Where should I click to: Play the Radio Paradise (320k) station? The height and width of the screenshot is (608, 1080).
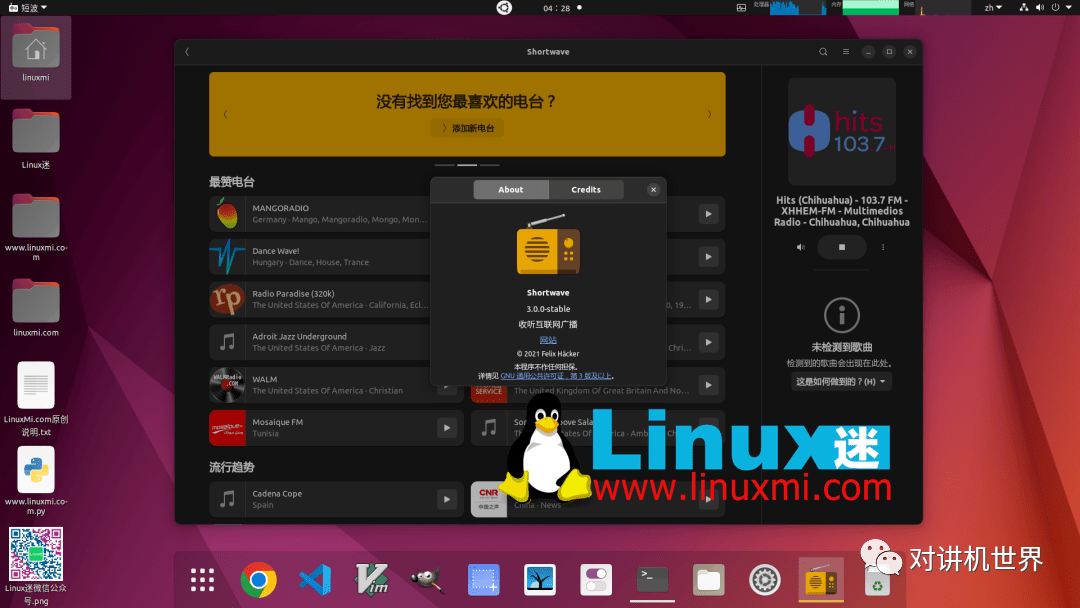tap(708, 300)
